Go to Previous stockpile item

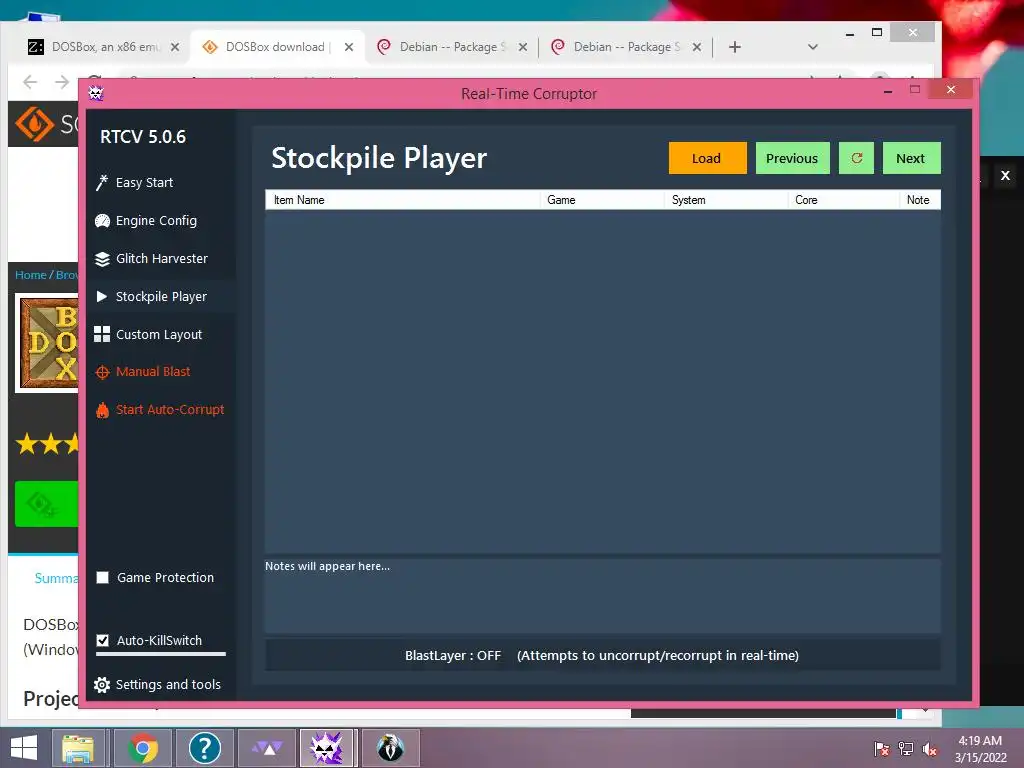pos(792,158)
